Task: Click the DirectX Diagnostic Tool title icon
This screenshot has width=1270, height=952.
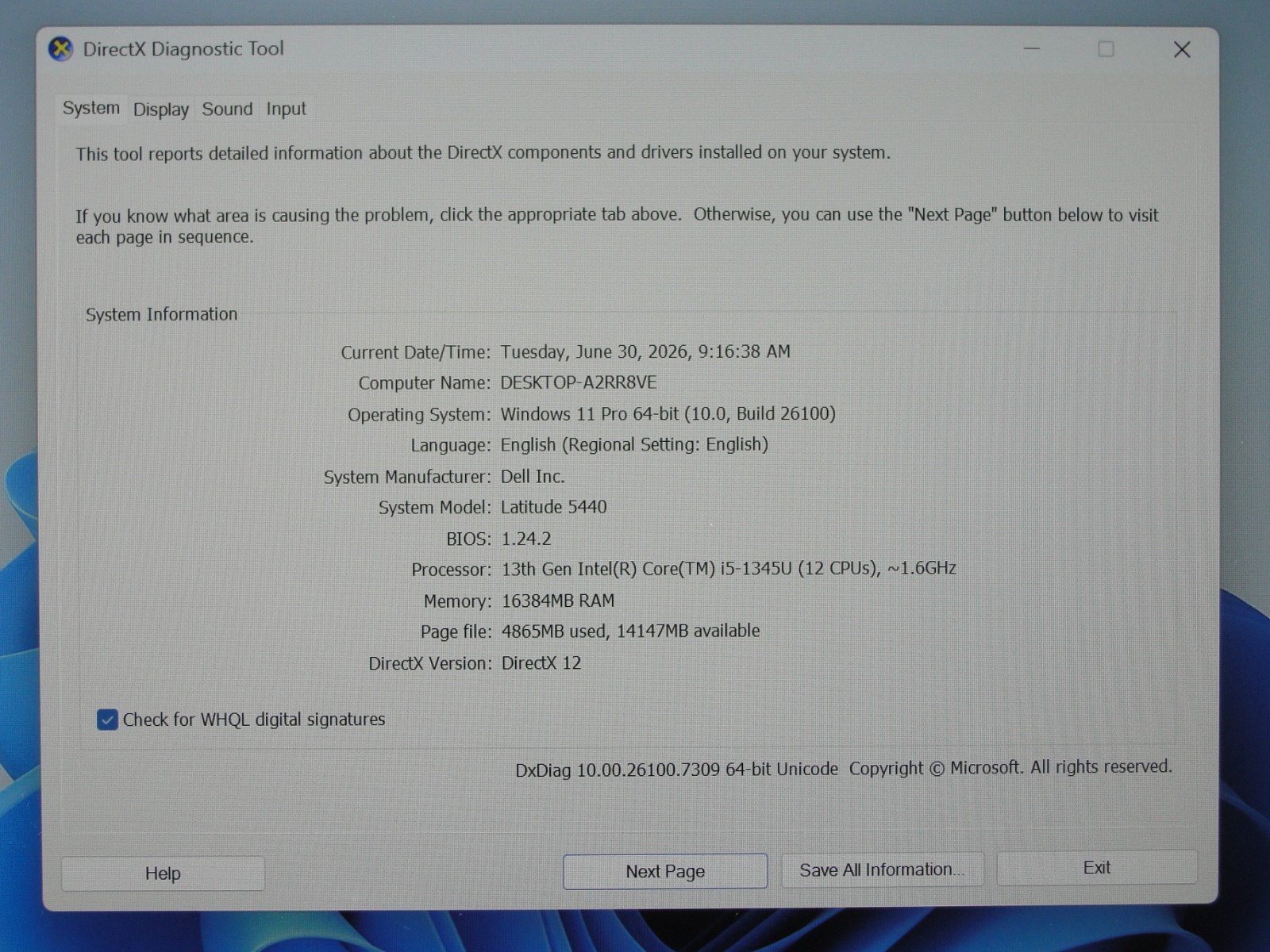Action: click(60, 49)
